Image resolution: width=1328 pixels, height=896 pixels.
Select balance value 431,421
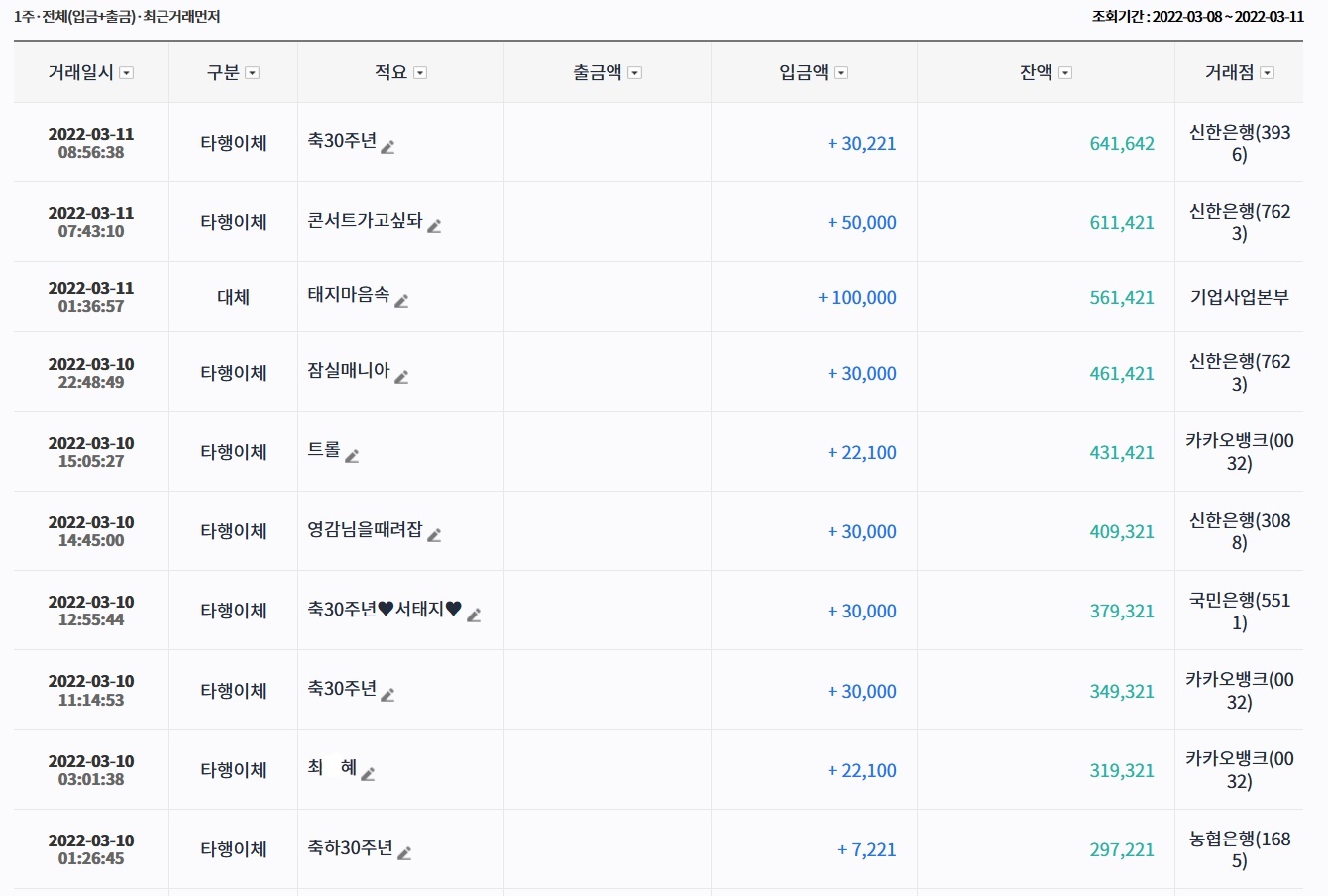[x=1122, y=453]
